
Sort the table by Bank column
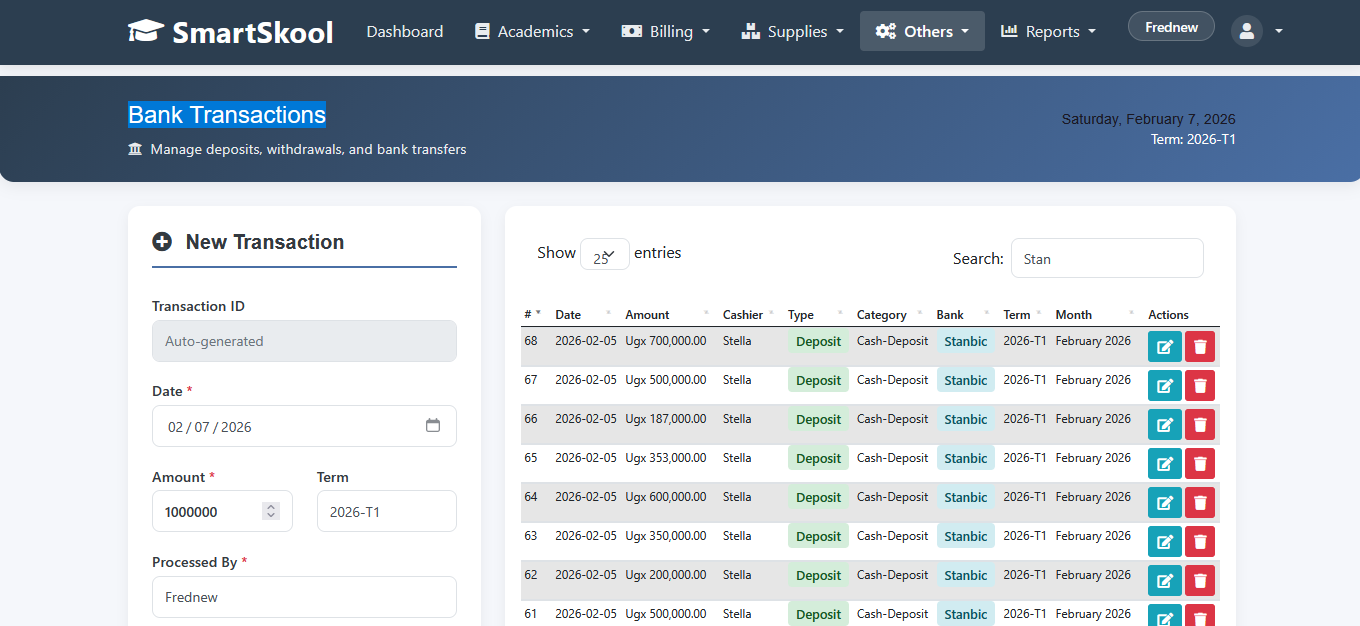[x=950, y=315]
